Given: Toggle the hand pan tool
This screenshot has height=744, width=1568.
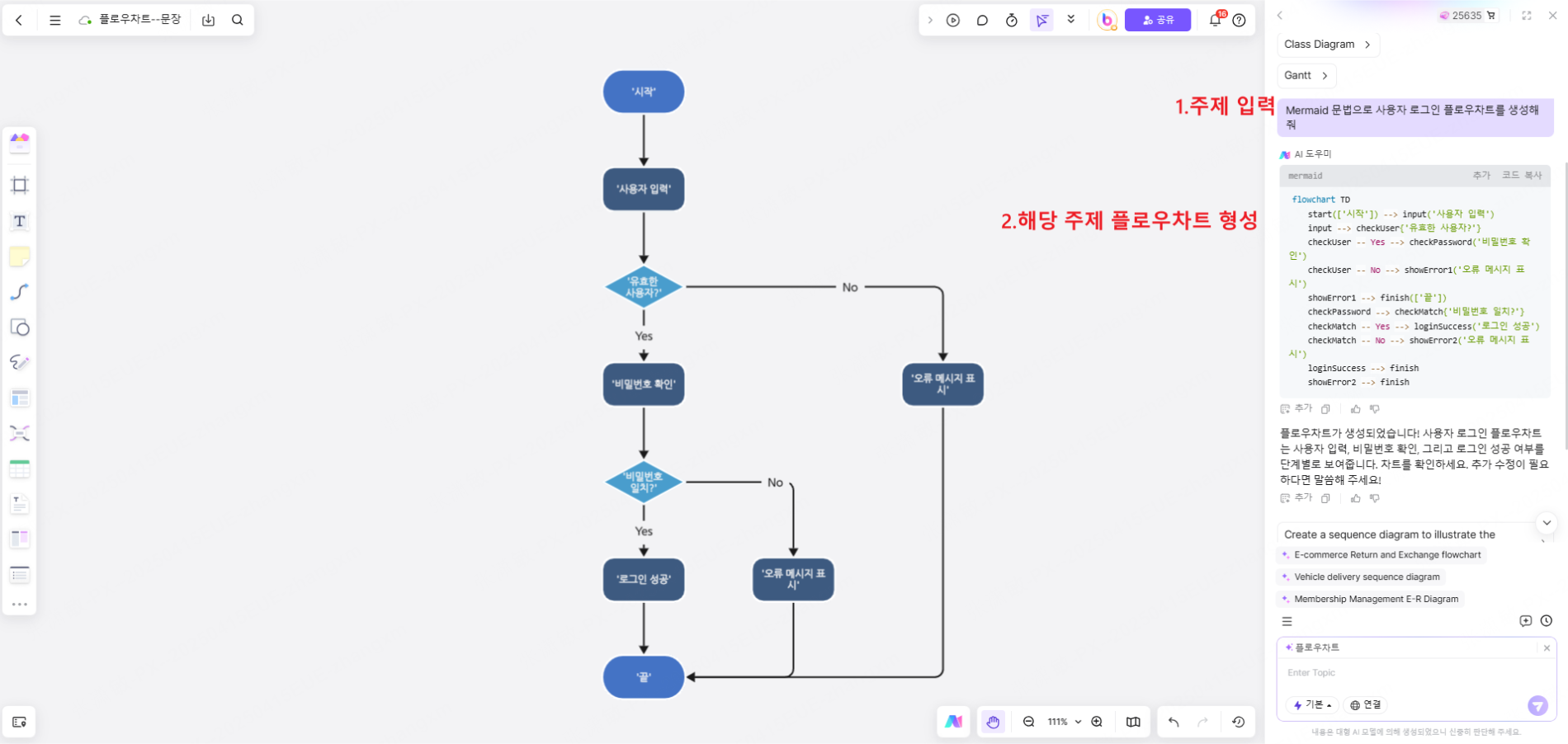Looking at the screenshot, I should point(993,722).
